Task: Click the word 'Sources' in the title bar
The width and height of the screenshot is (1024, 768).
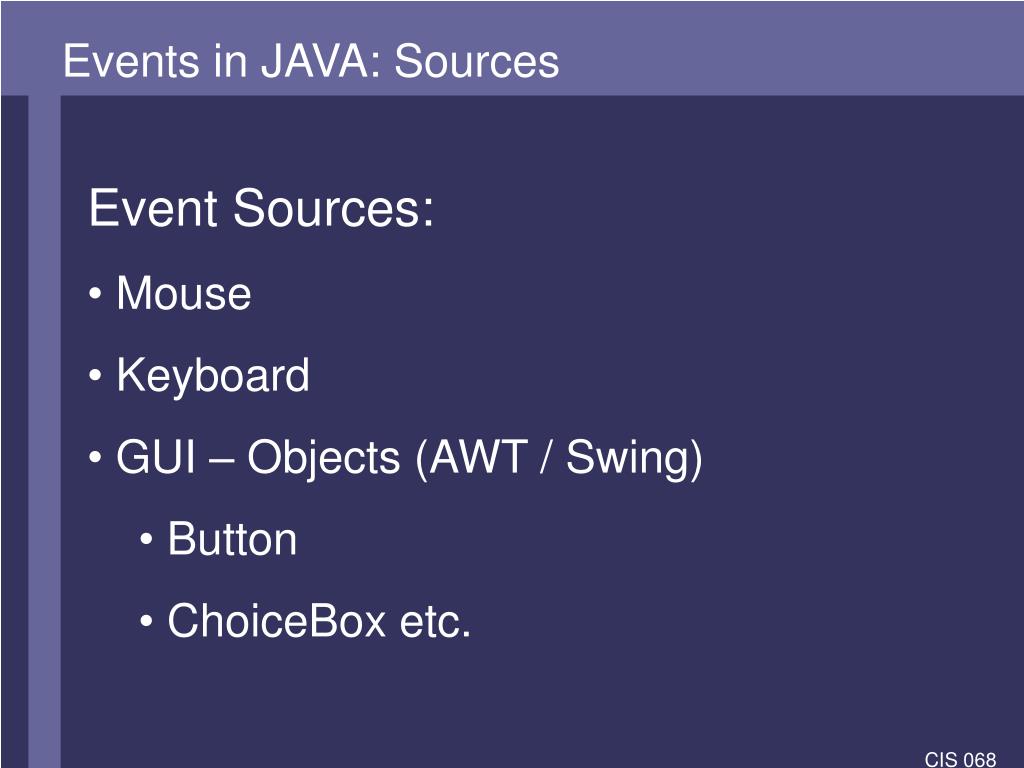Action: tap(477, 61)
